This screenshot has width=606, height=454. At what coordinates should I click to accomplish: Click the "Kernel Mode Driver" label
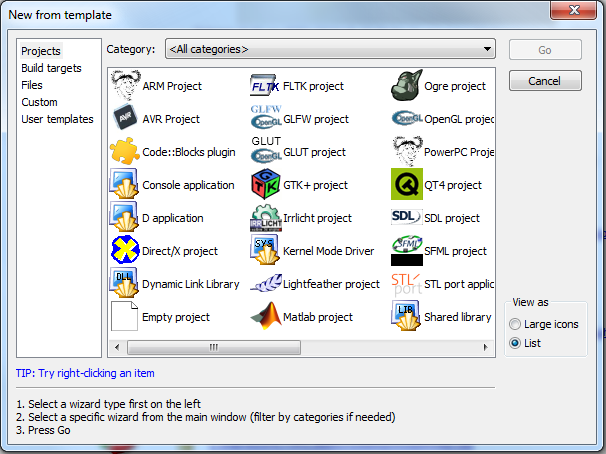pyautogui.click(x=329, y=251)
